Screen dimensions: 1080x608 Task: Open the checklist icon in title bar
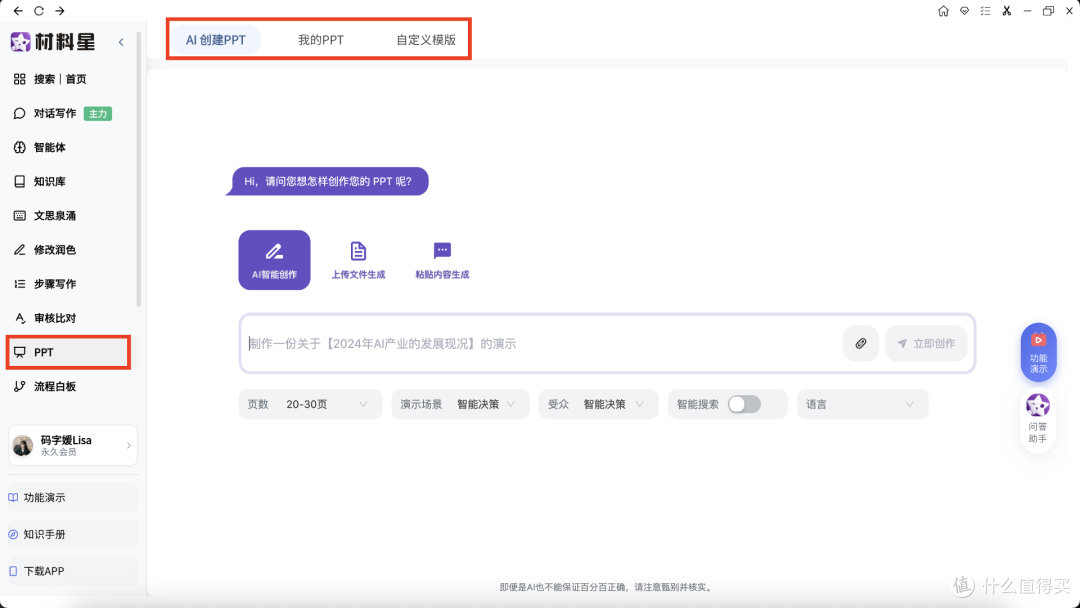pyautogui.click(x=986, y=11)
